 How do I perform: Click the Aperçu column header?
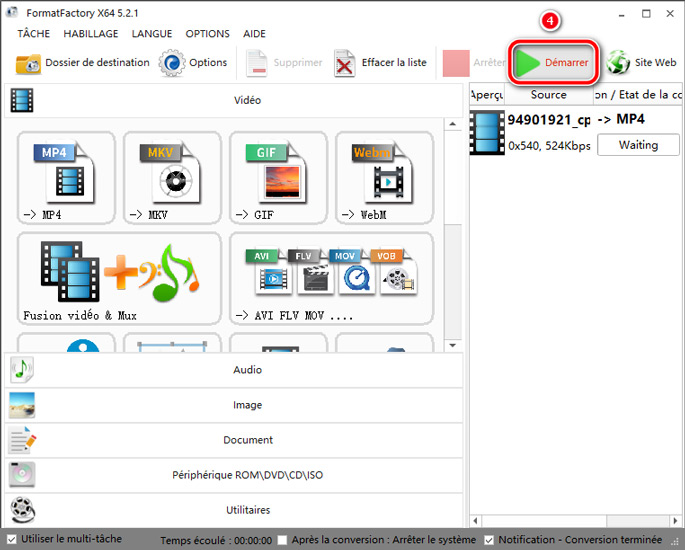tap(487, 95)
